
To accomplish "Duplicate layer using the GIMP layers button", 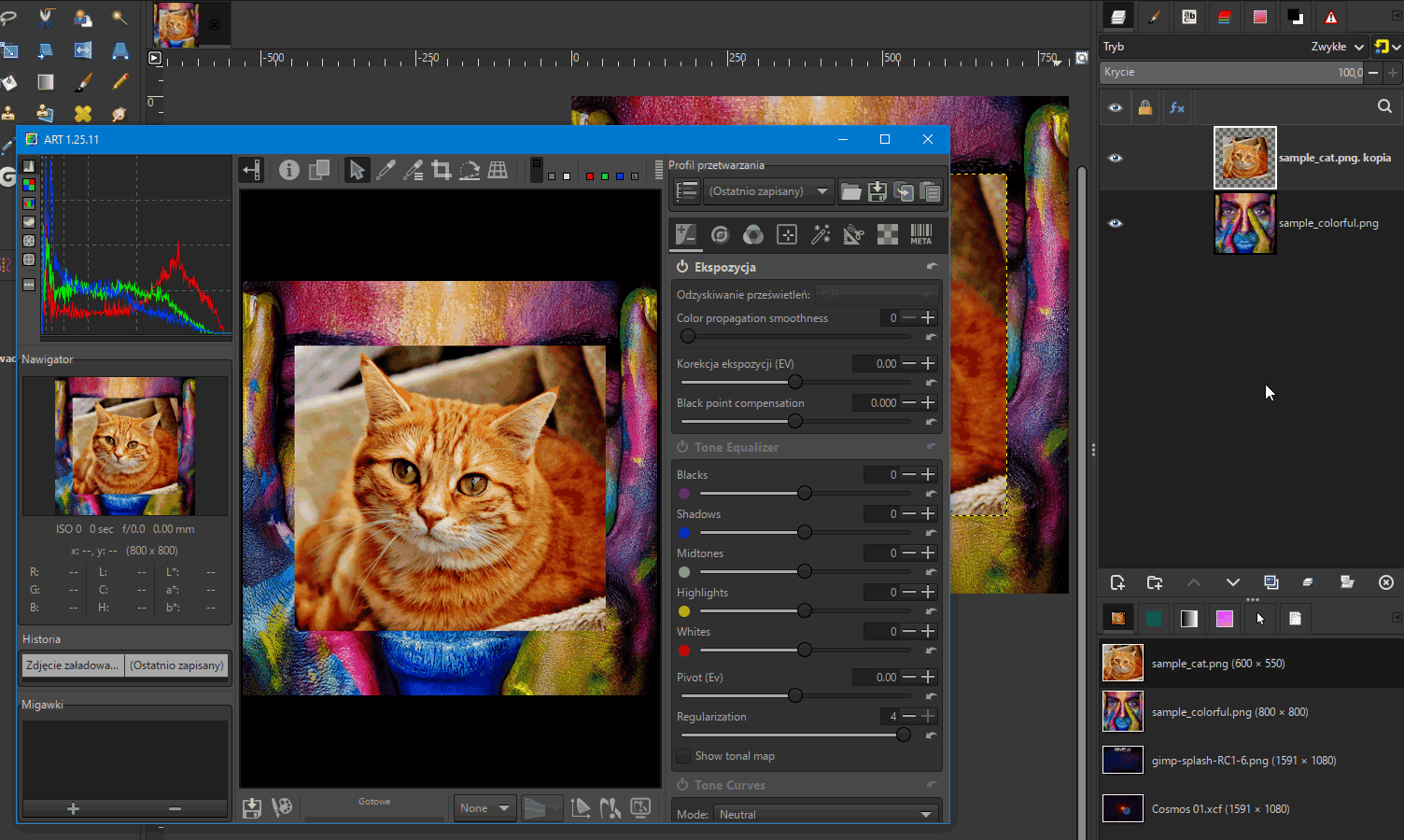I will pyautogui.click(x=1271, y=582).
